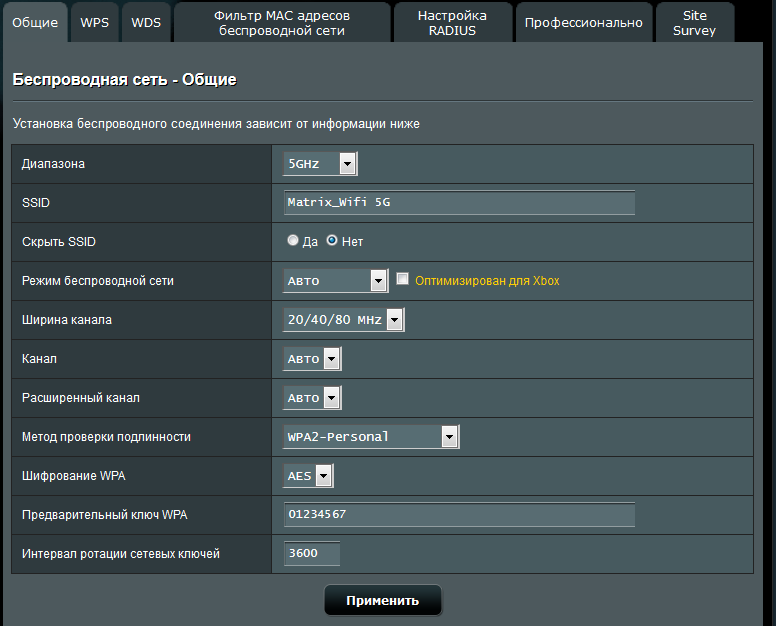776x626 pixels.
Task: Go to Настройка RADIUS tab
Action: [452, 22]
